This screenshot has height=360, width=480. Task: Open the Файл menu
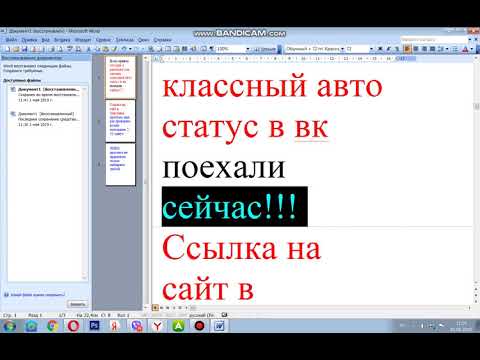11,40
